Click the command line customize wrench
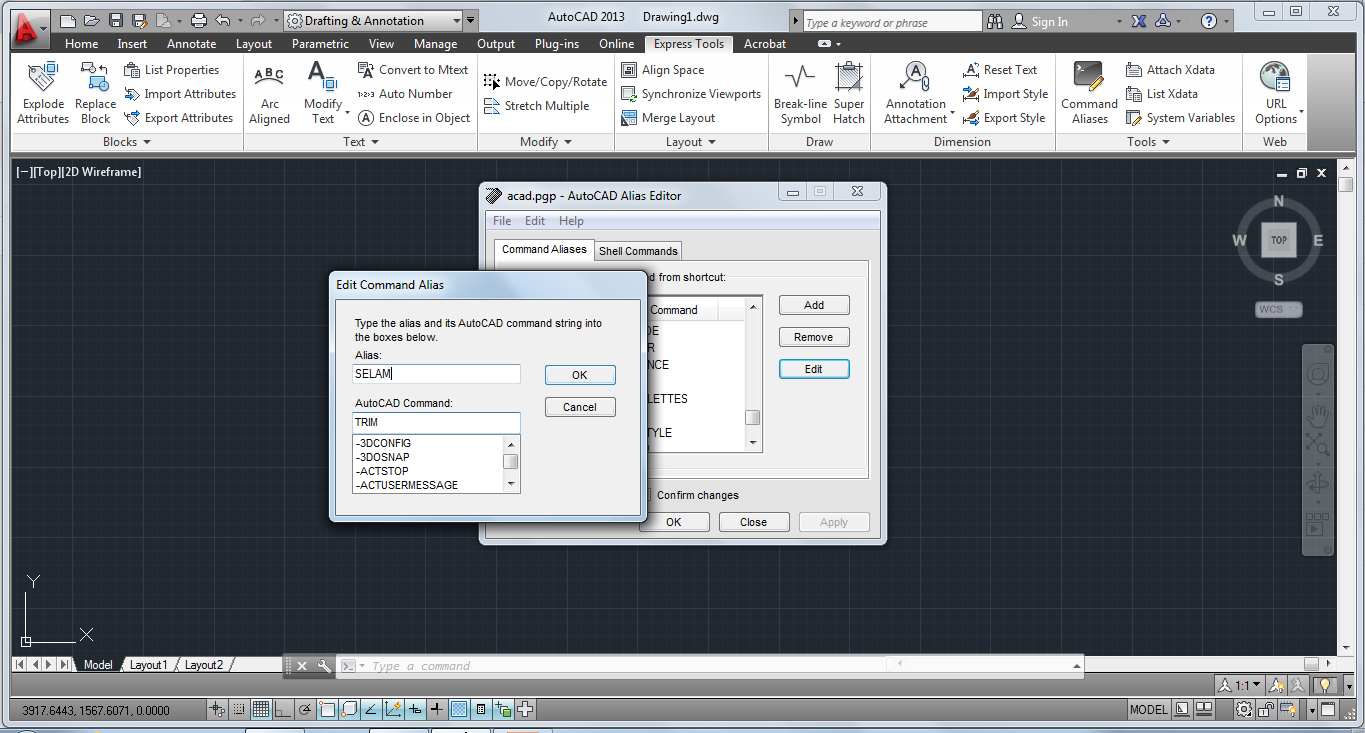This screenshot has width=1365, height=733. tap(323, 666)
